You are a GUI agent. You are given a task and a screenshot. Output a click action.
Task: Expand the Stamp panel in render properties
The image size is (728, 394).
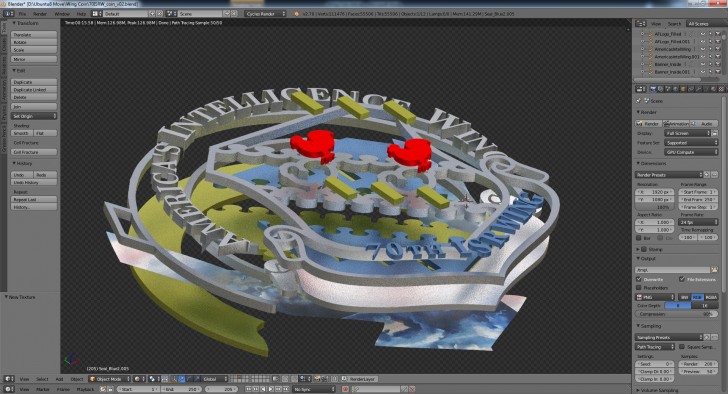pyautogui.click(x=639, y=249)
